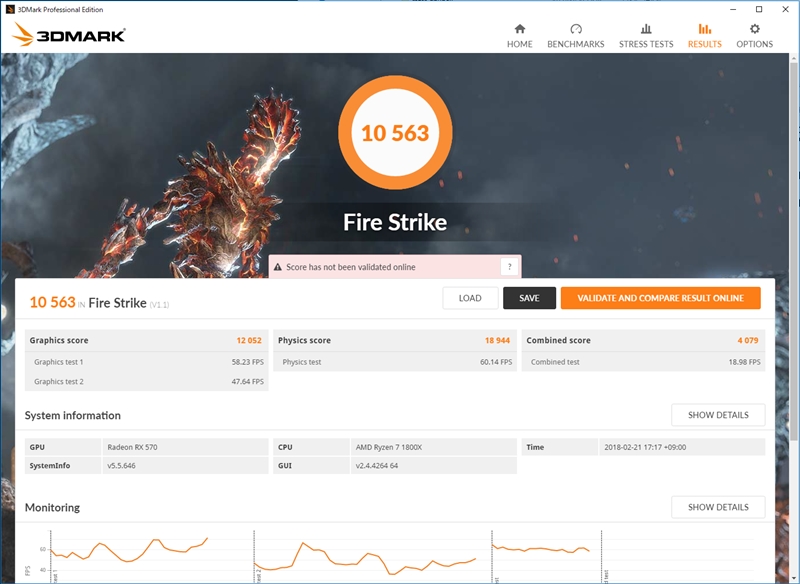Select Physics test row 60.14 FPS
Image resolution: width=800 pixels, height=584 pixels.
pos(395,362)
